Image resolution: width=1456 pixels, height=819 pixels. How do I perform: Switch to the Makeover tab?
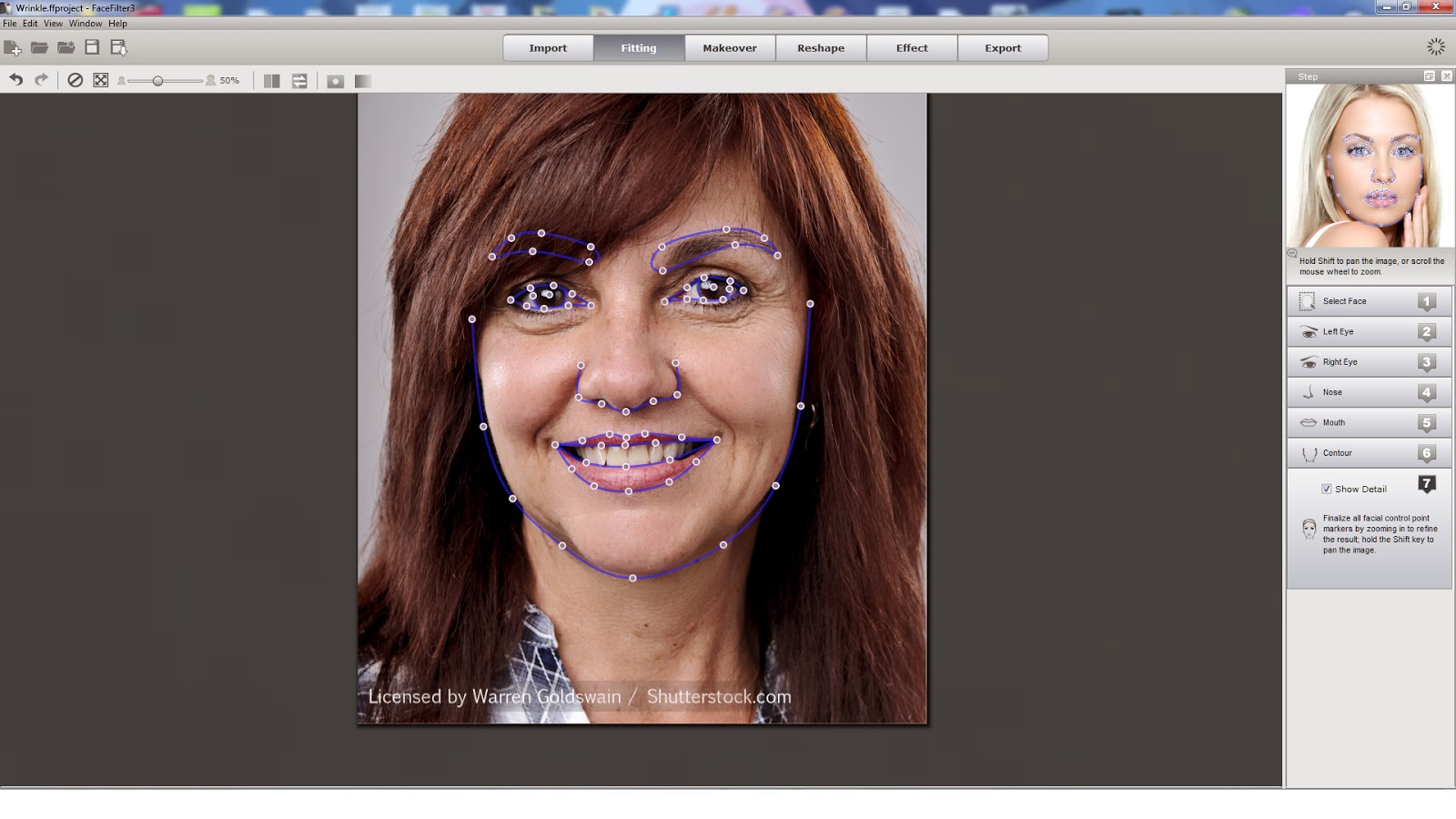(x=730, y=48)
